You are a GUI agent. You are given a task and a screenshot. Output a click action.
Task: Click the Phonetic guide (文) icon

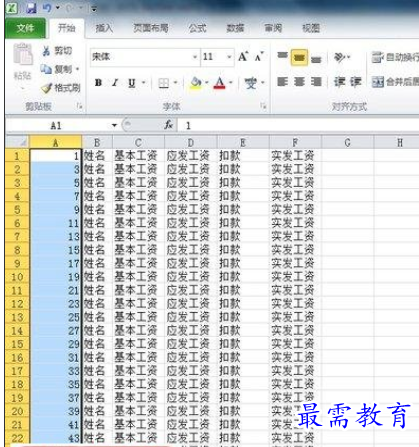pyautogui.click(x=251, y=83)
